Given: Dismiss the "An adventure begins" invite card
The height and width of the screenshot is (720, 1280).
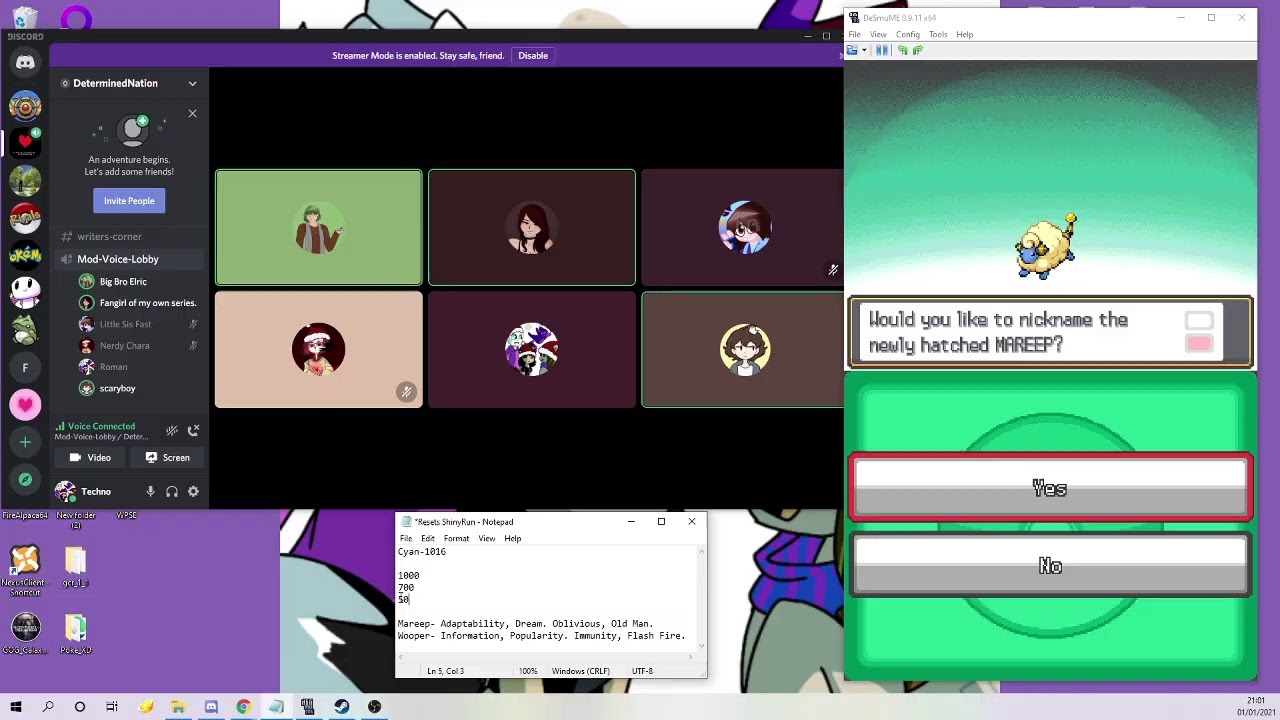Looking at the screenshot, I should pos(192,113).
